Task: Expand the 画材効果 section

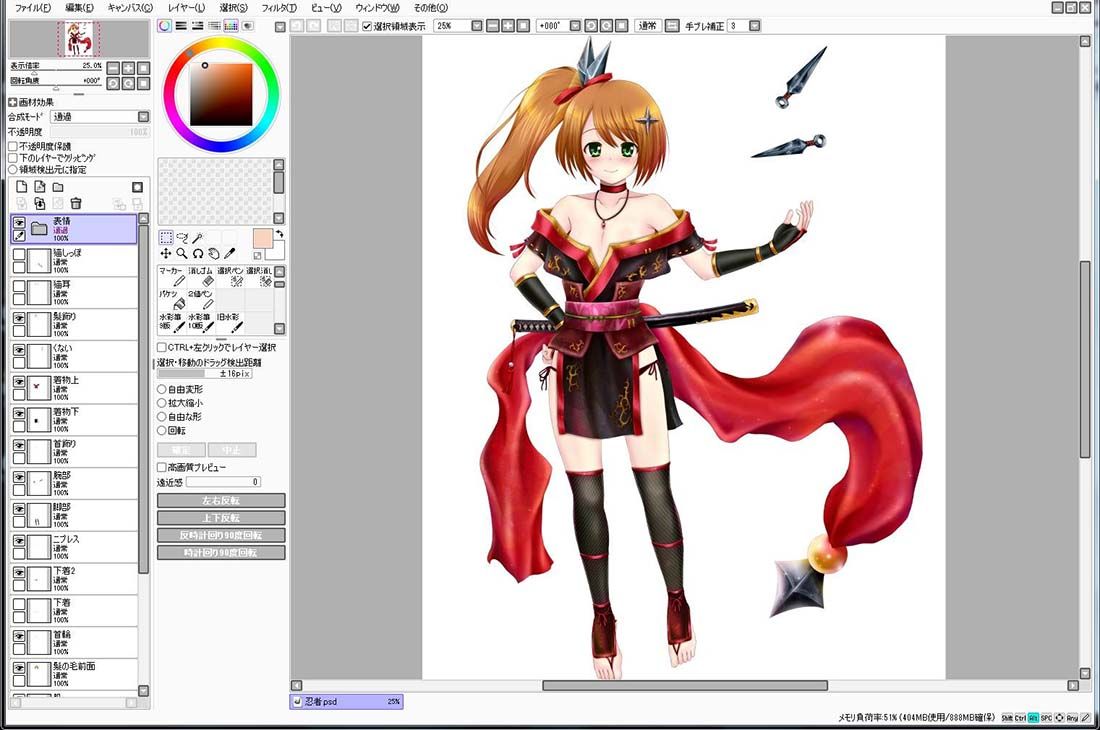Action: (12, 102)
